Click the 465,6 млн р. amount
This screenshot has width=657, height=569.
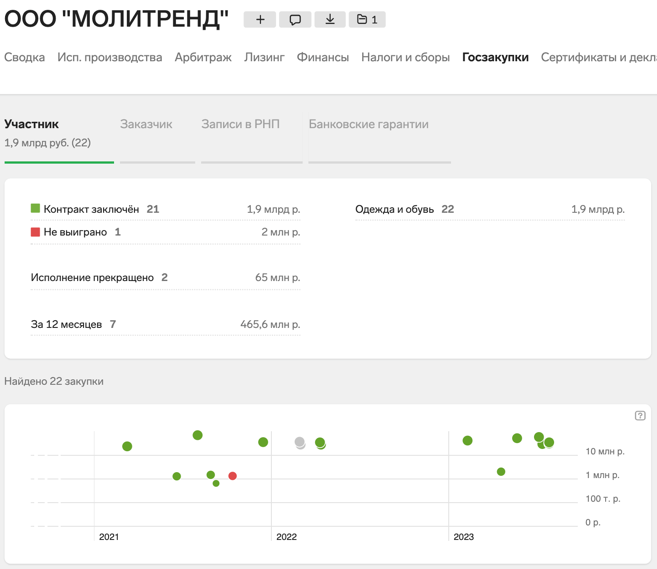pos(270,324)
